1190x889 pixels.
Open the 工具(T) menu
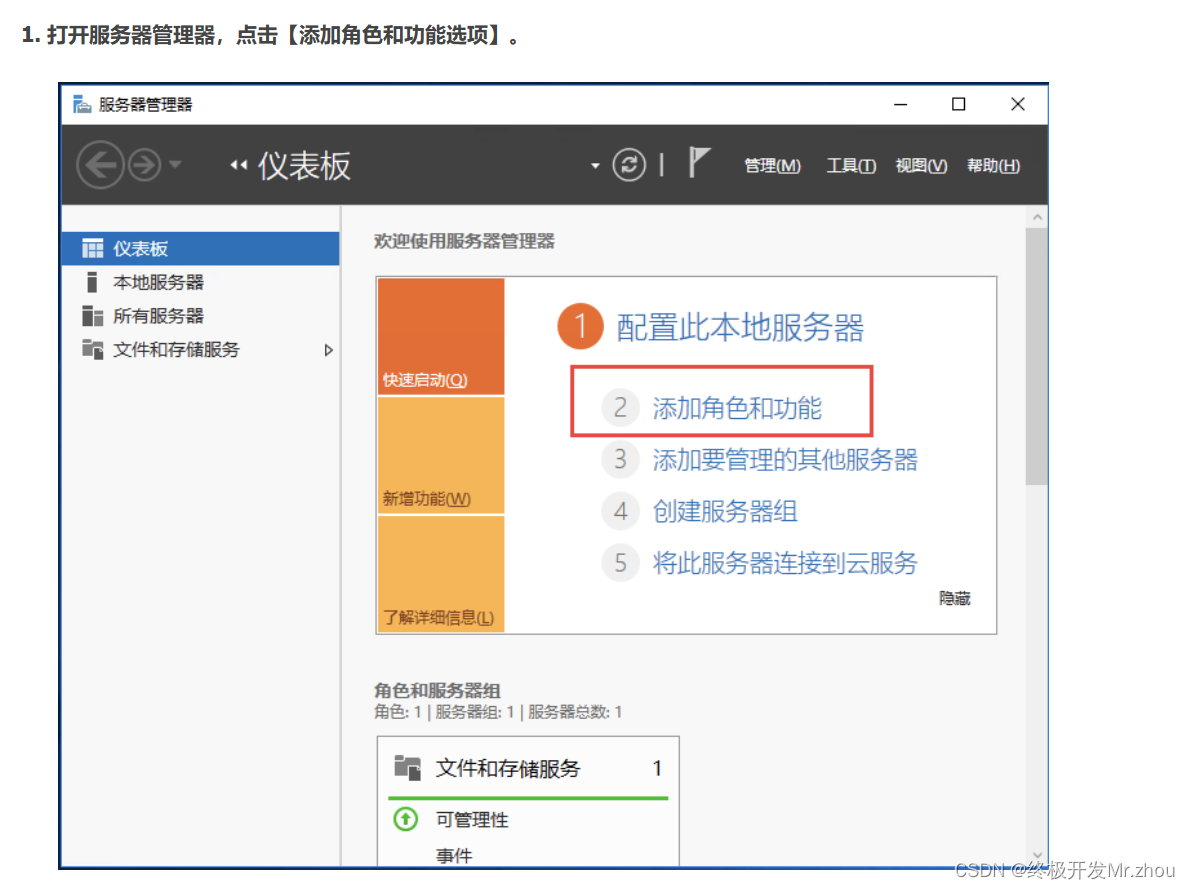(x=851, y=166)
